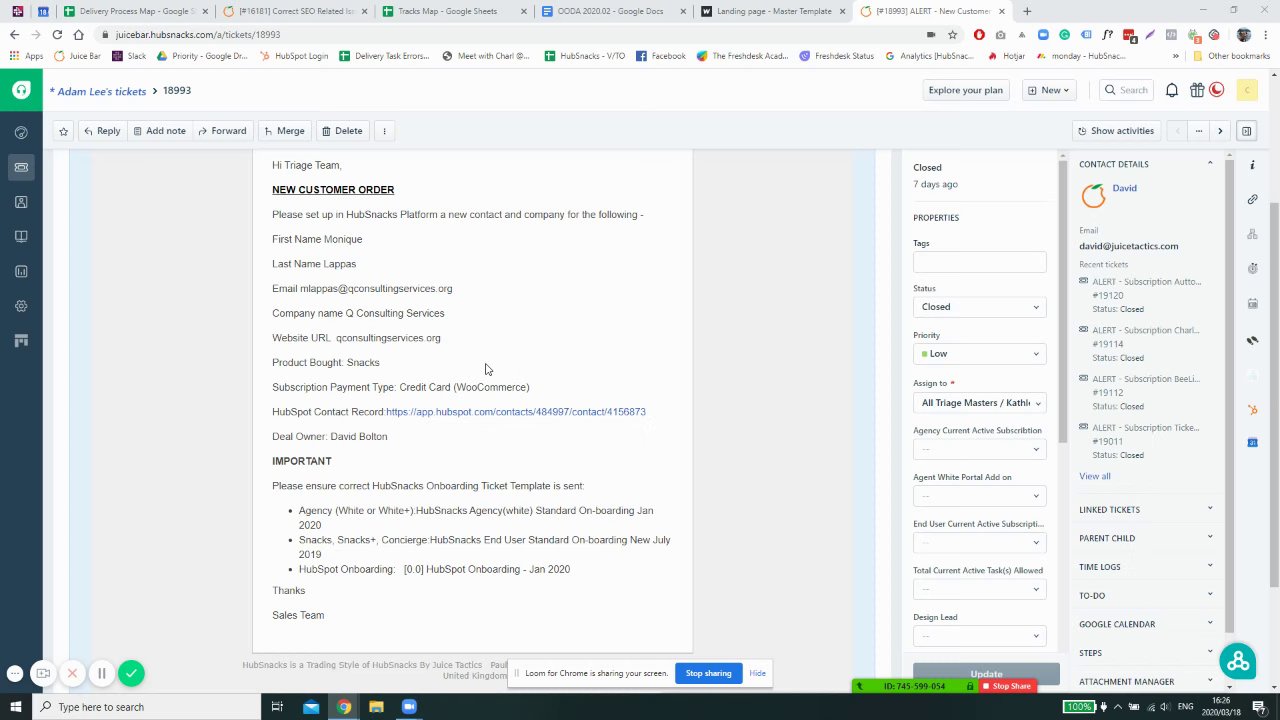Toggle the side panel layout icon
This screenshot has width=1280, height=720.
pos(1246,131)
